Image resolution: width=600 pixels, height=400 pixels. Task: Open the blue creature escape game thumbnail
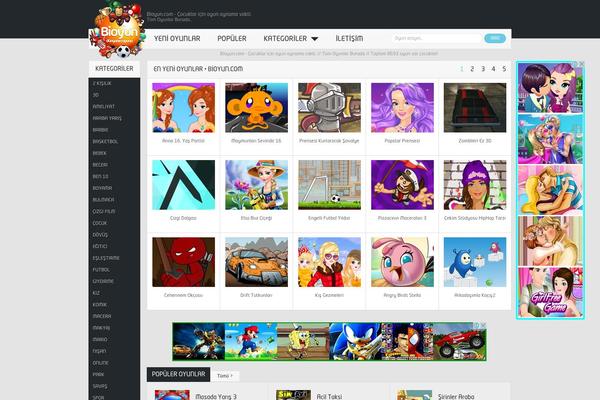click(x=475, y=262)
